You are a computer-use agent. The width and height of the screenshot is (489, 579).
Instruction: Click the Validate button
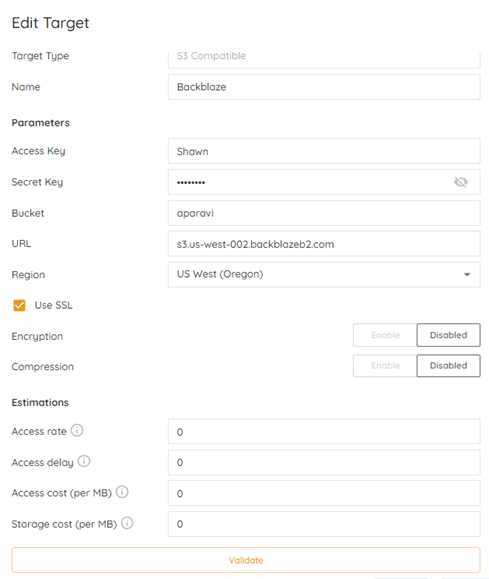(x=246, y=560)
